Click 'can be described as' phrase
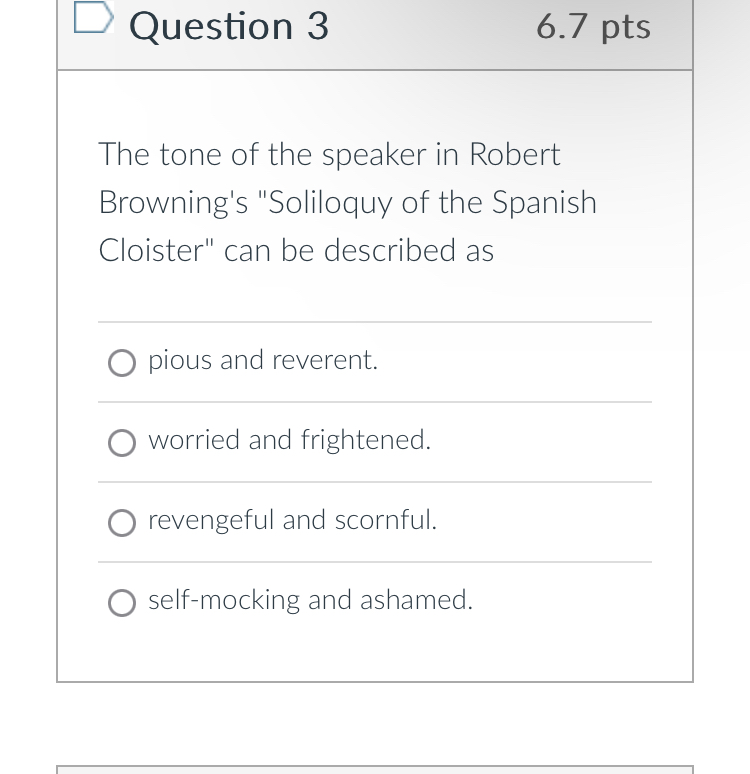The height and width of the screenshot is (774, 750). [359, 251]
